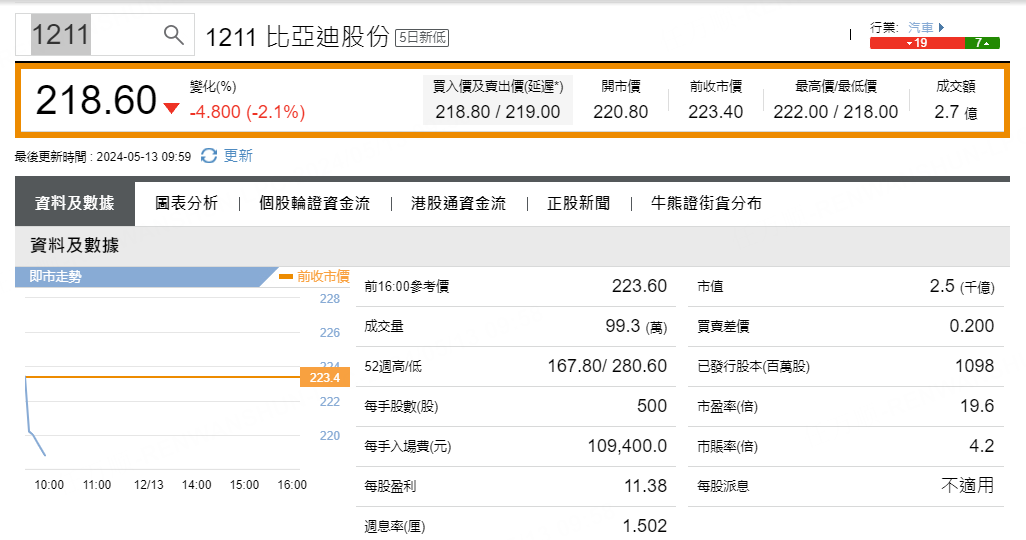Click the turnover value 2.7 億
This screenshot has height=540, width=1026.
pyautogui.click(x=956, y=112)
